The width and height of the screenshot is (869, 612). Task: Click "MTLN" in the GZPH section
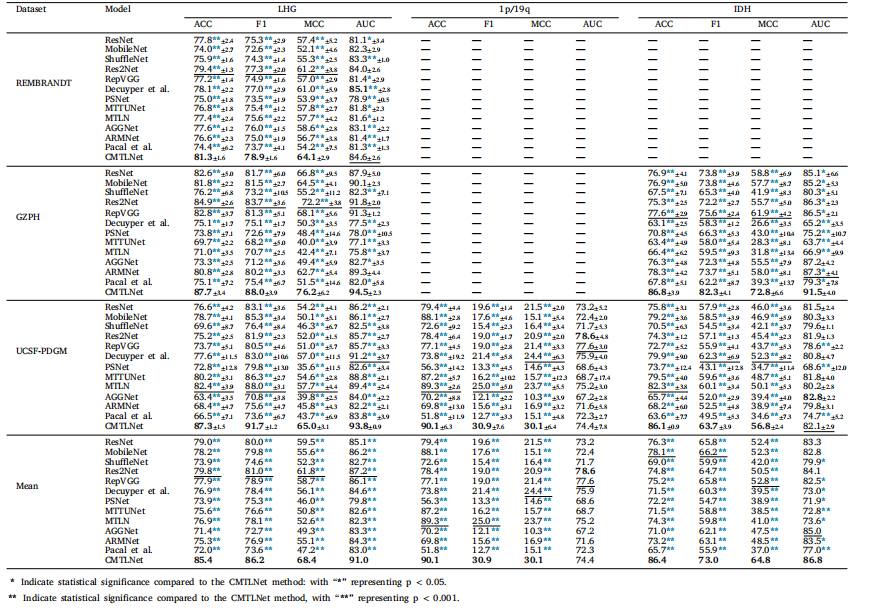pyautogui.click(x=117, y=252)
